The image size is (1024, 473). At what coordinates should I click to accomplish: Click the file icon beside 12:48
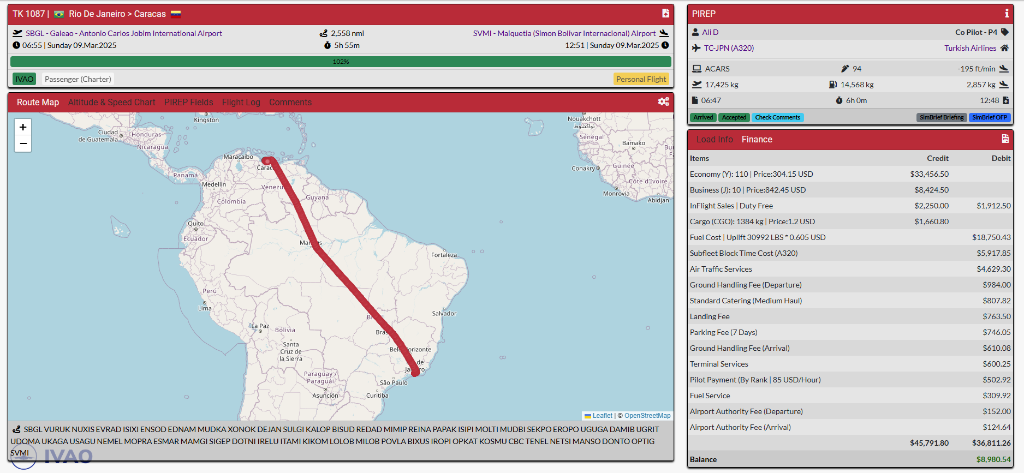pos(1006,101)
